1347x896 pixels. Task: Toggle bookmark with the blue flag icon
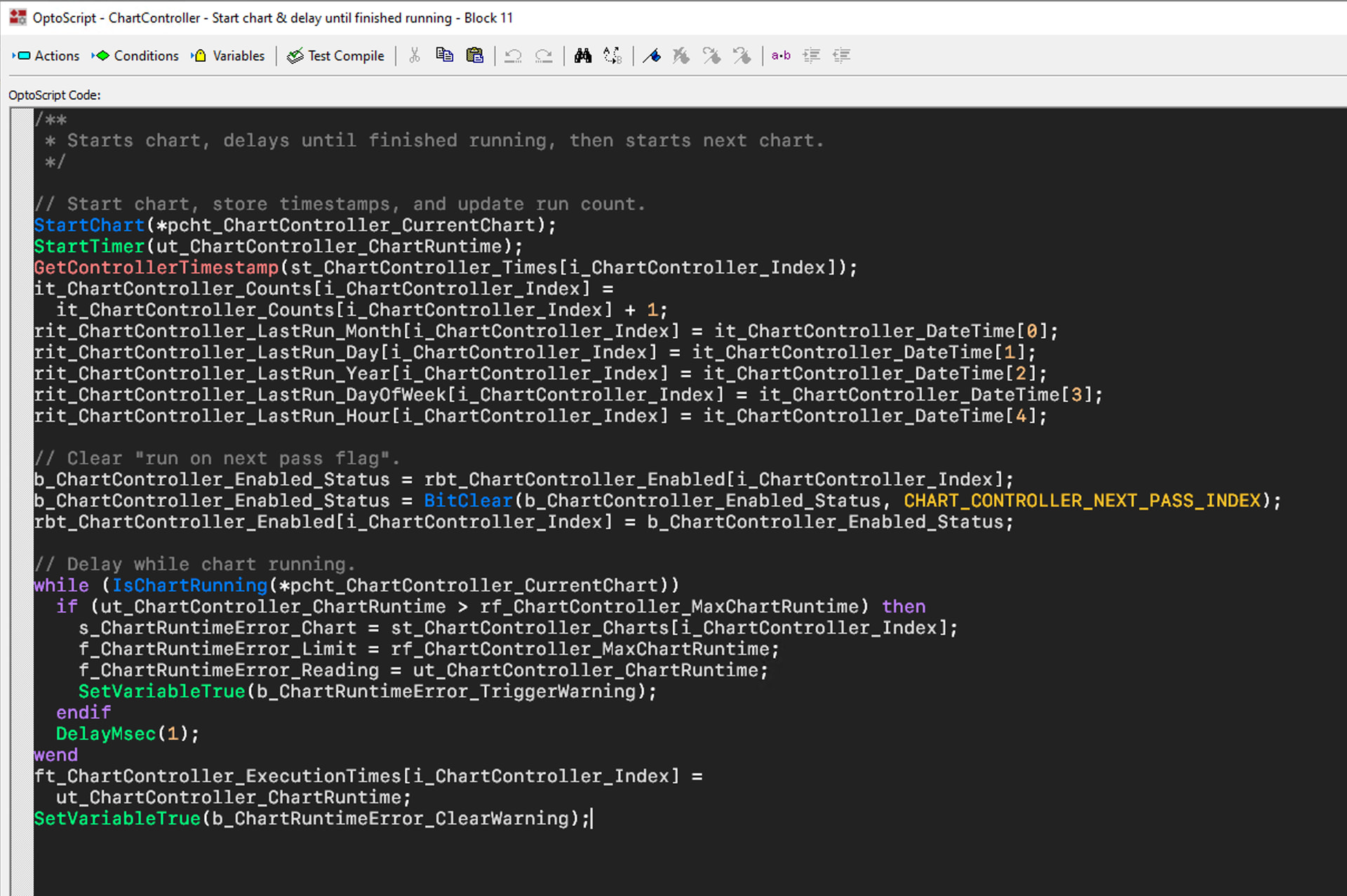[652, 56]
